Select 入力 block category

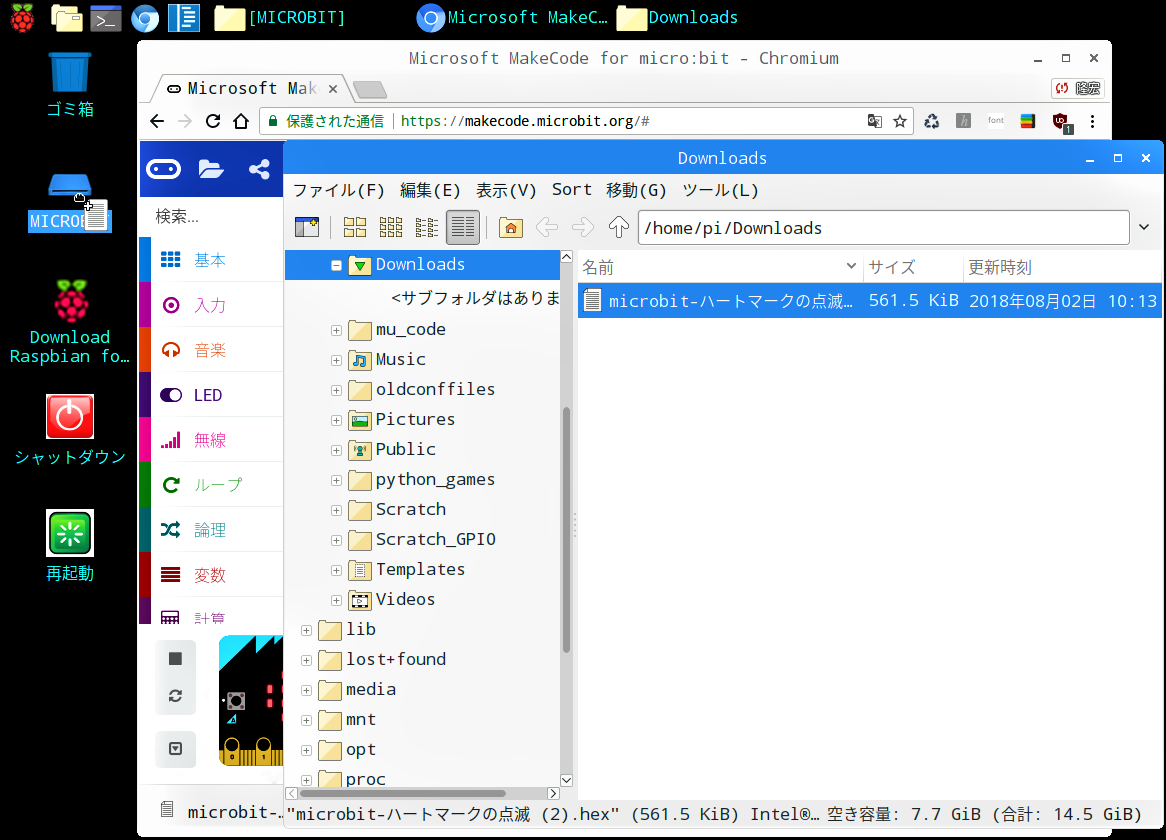[x=211, y=305]
